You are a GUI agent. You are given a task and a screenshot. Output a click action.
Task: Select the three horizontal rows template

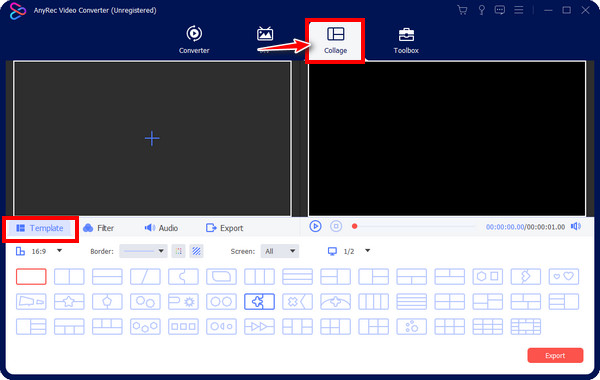297,276
